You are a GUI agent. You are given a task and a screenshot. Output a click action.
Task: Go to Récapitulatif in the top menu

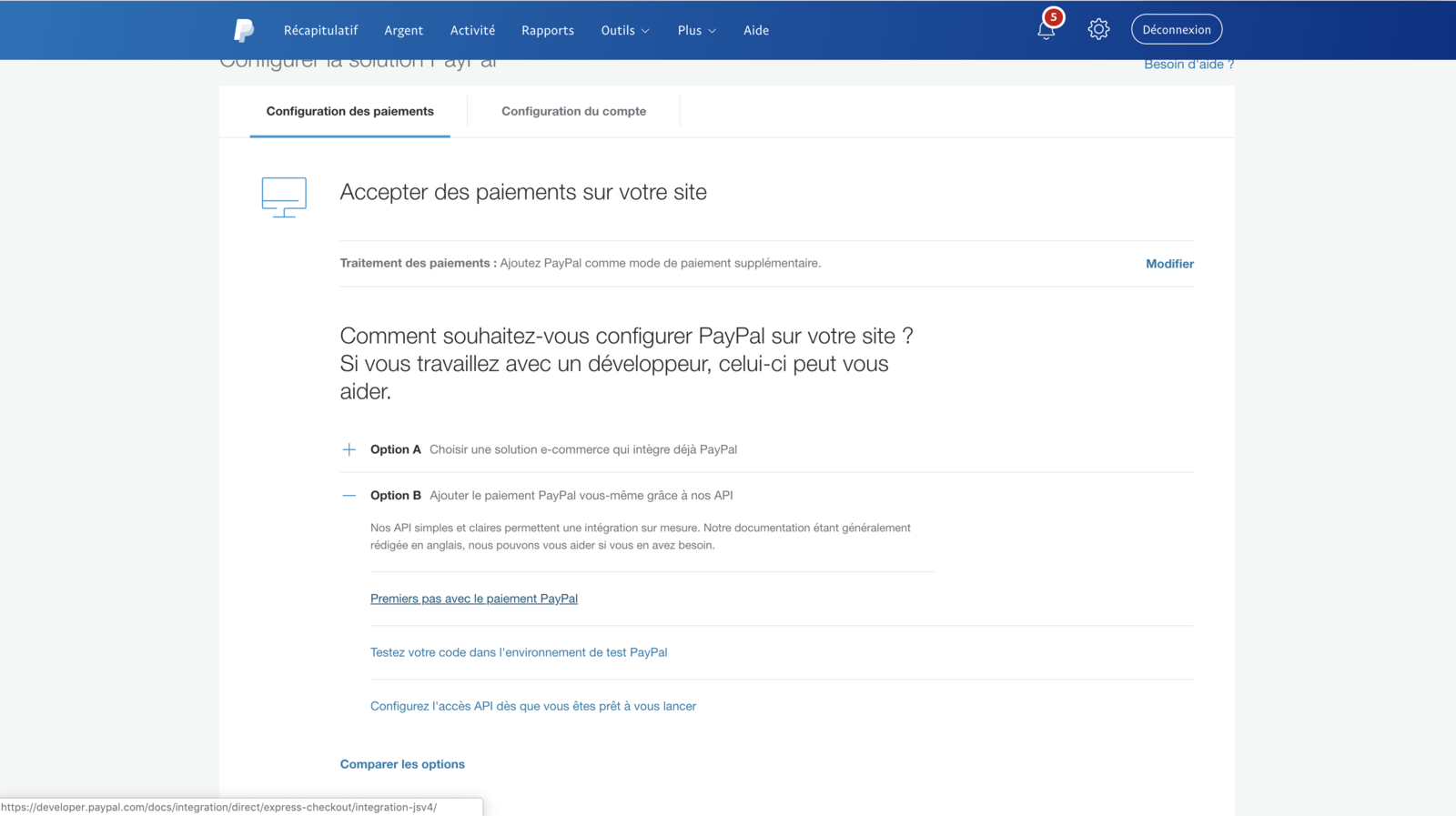pos(320,30)
